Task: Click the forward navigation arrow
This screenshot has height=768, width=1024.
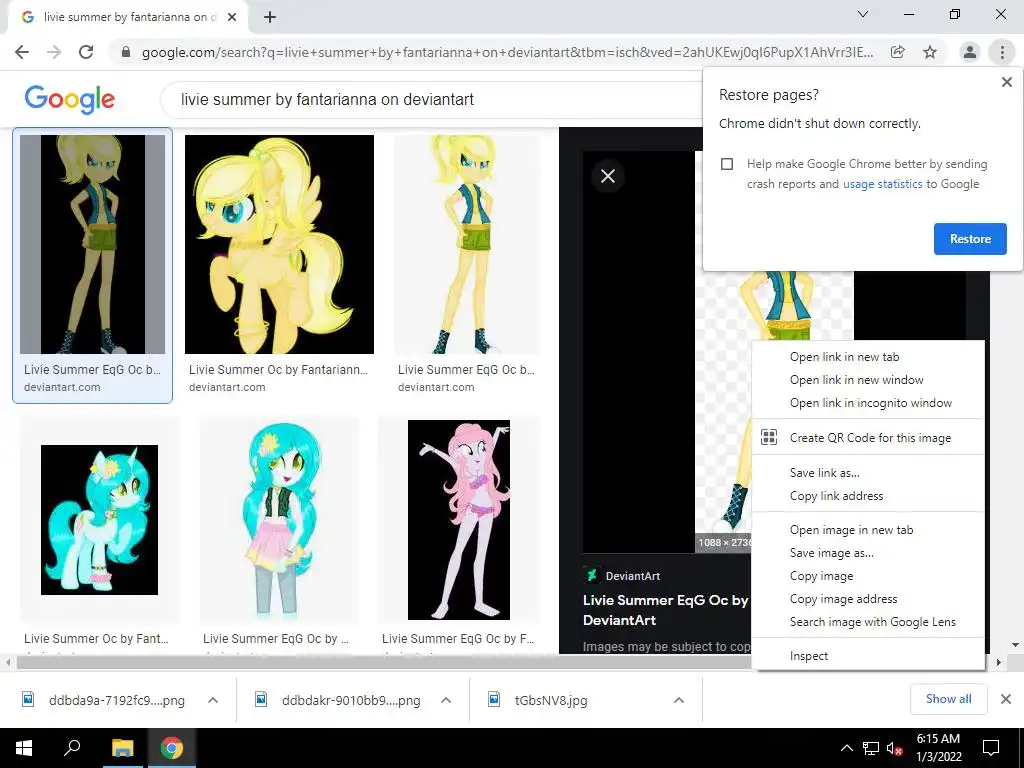Action: coord(54,52)
